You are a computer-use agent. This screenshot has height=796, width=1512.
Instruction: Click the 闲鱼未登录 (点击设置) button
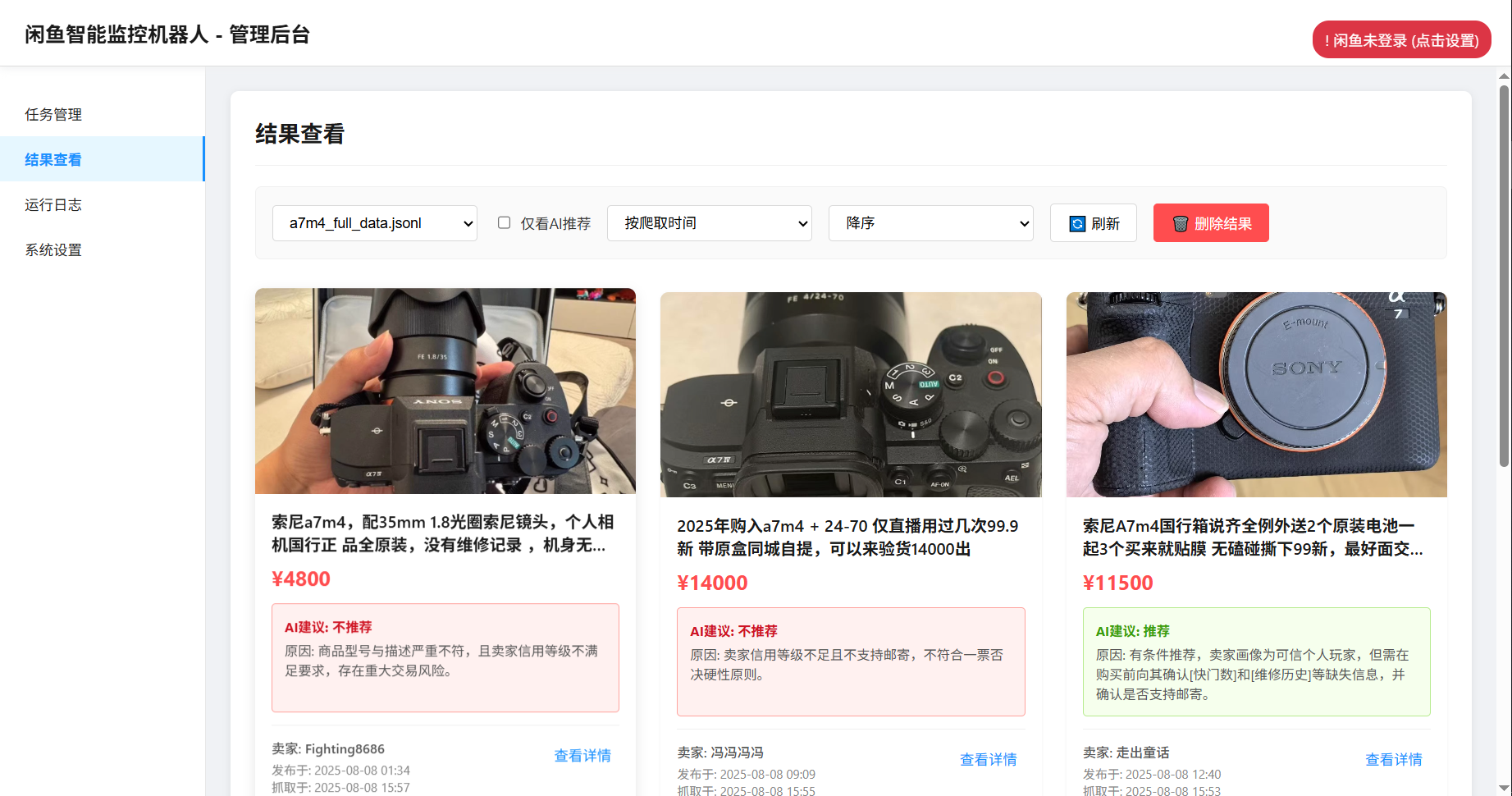1401,39
